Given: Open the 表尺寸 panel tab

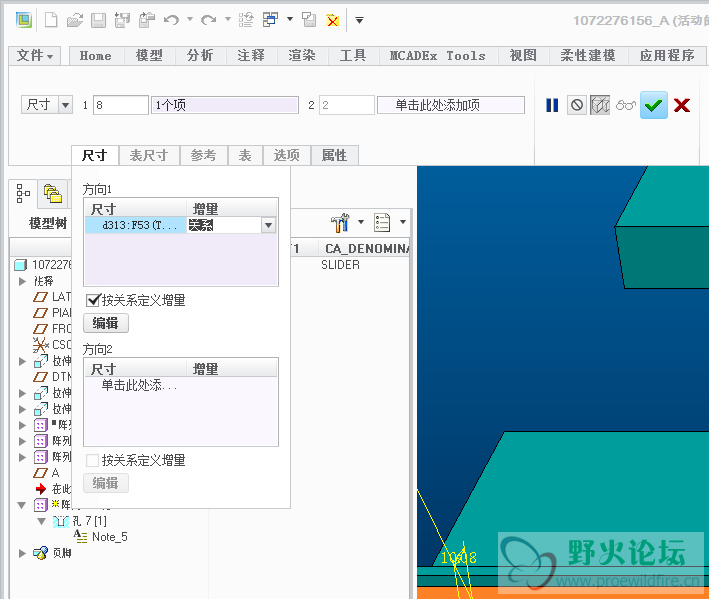Looking at the screenshot, I should point(149,156).
